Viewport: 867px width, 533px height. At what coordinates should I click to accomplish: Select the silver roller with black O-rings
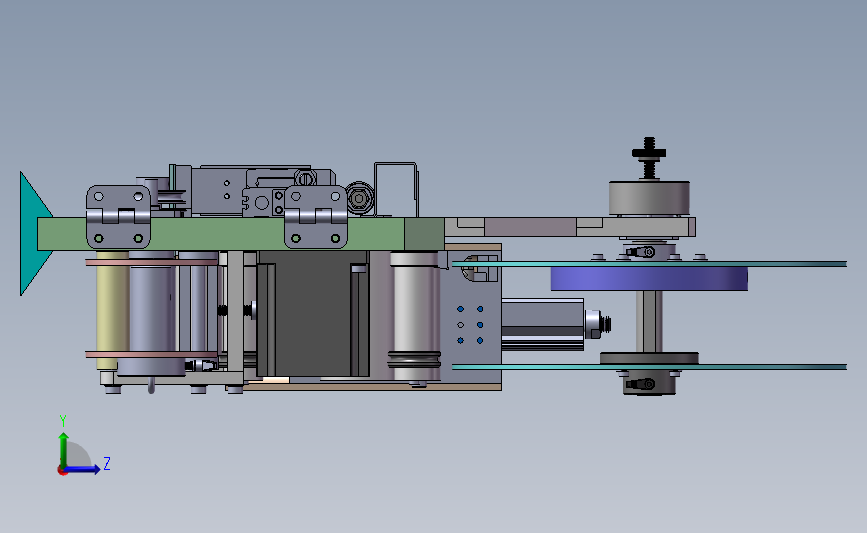415,316
